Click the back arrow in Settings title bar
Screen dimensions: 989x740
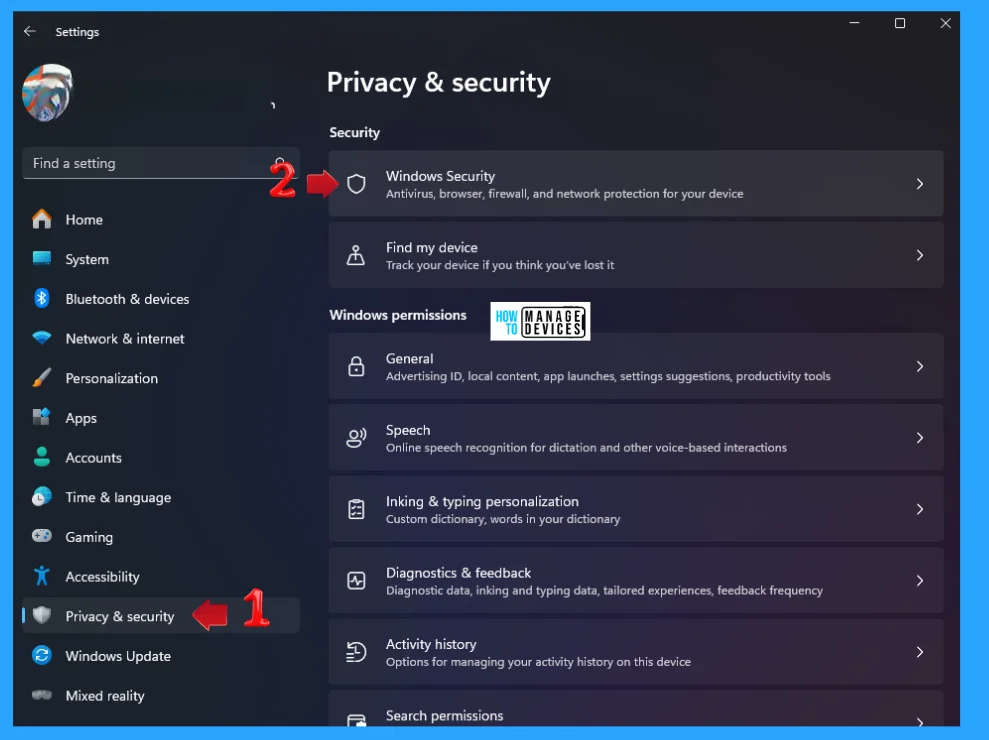pos(30,31)
